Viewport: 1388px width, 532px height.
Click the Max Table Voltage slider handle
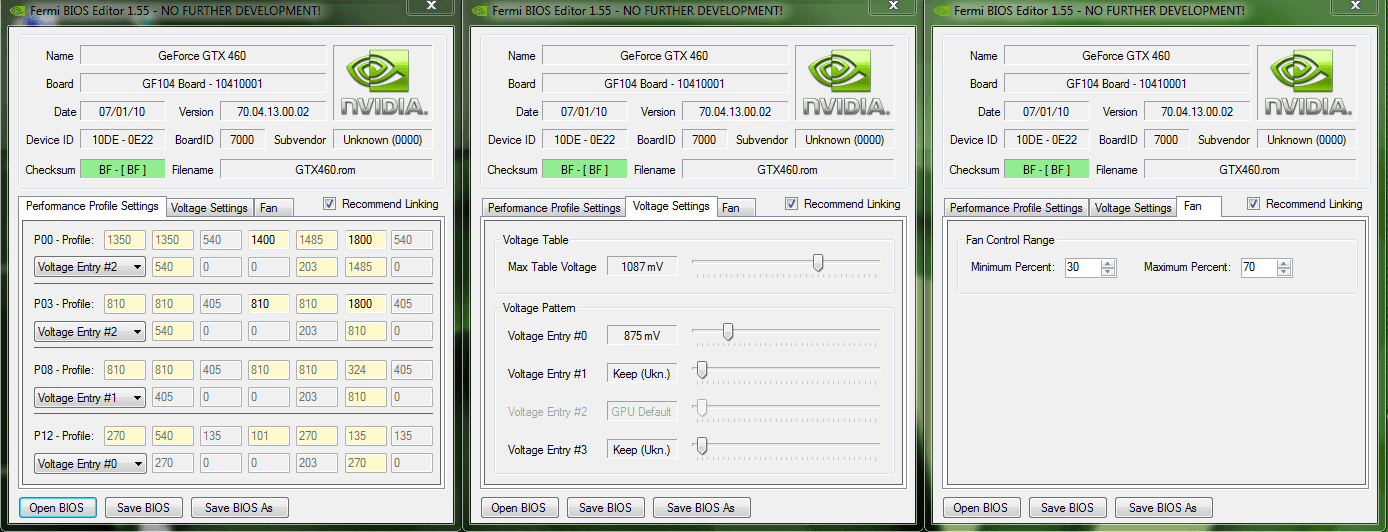point(818,263)
